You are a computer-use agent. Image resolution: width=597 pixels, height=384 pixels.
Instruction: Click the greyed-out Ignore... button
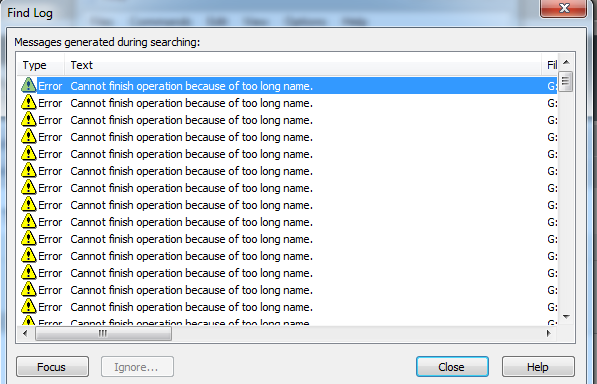click(x=137, y=367)
